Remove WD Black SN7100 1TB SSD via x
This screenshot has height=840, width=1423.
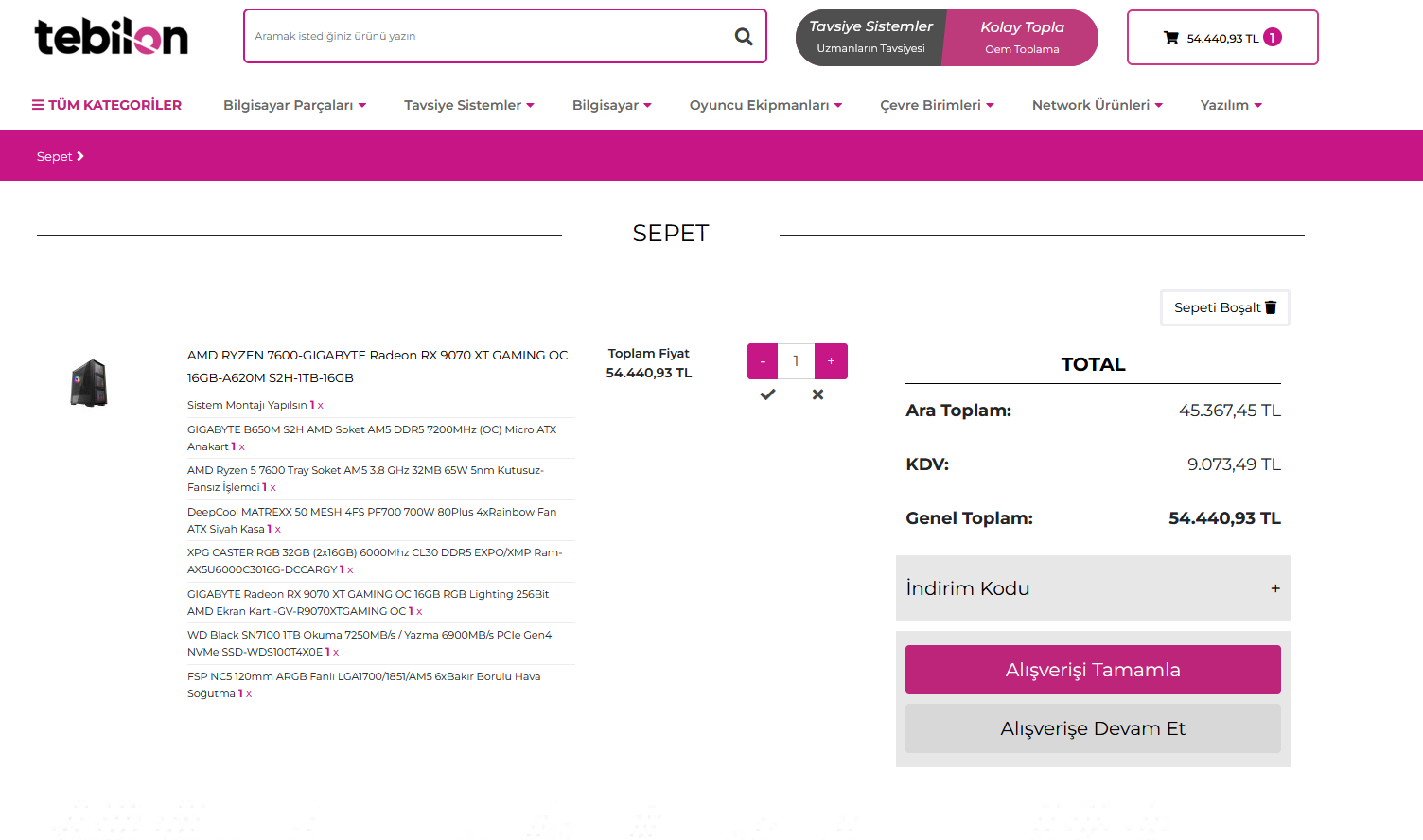click(x=336, y=653)
